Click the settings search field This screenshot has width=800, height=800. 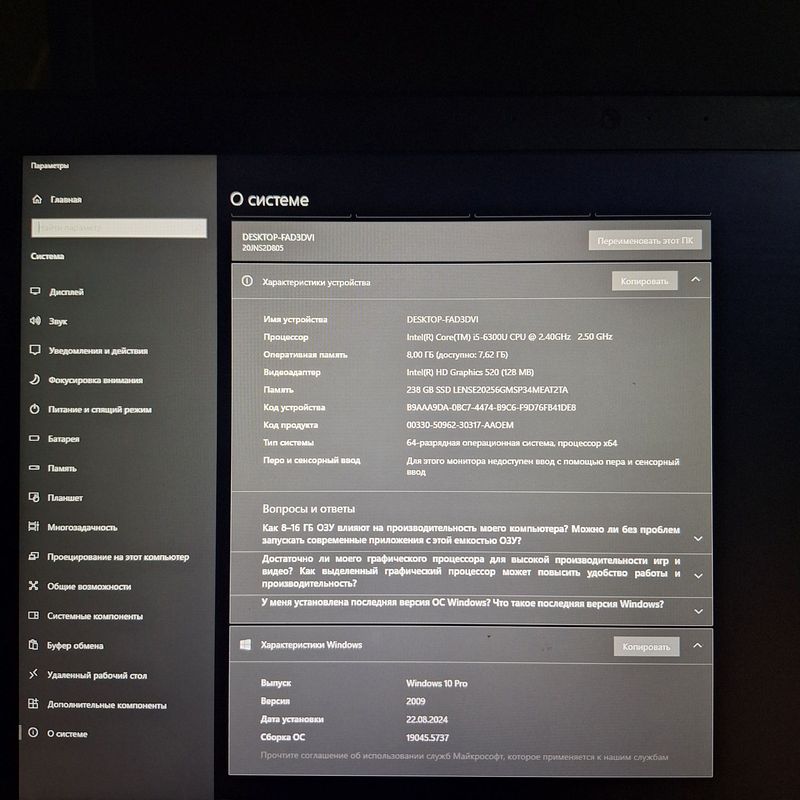point(119,228)
